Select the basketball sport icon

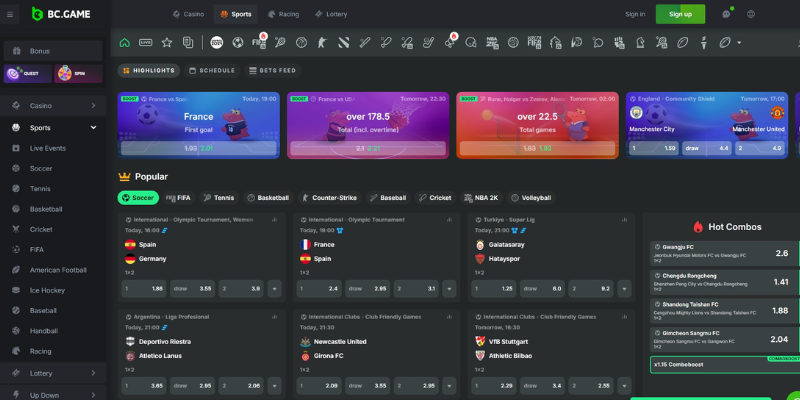(x=301, y=42)
